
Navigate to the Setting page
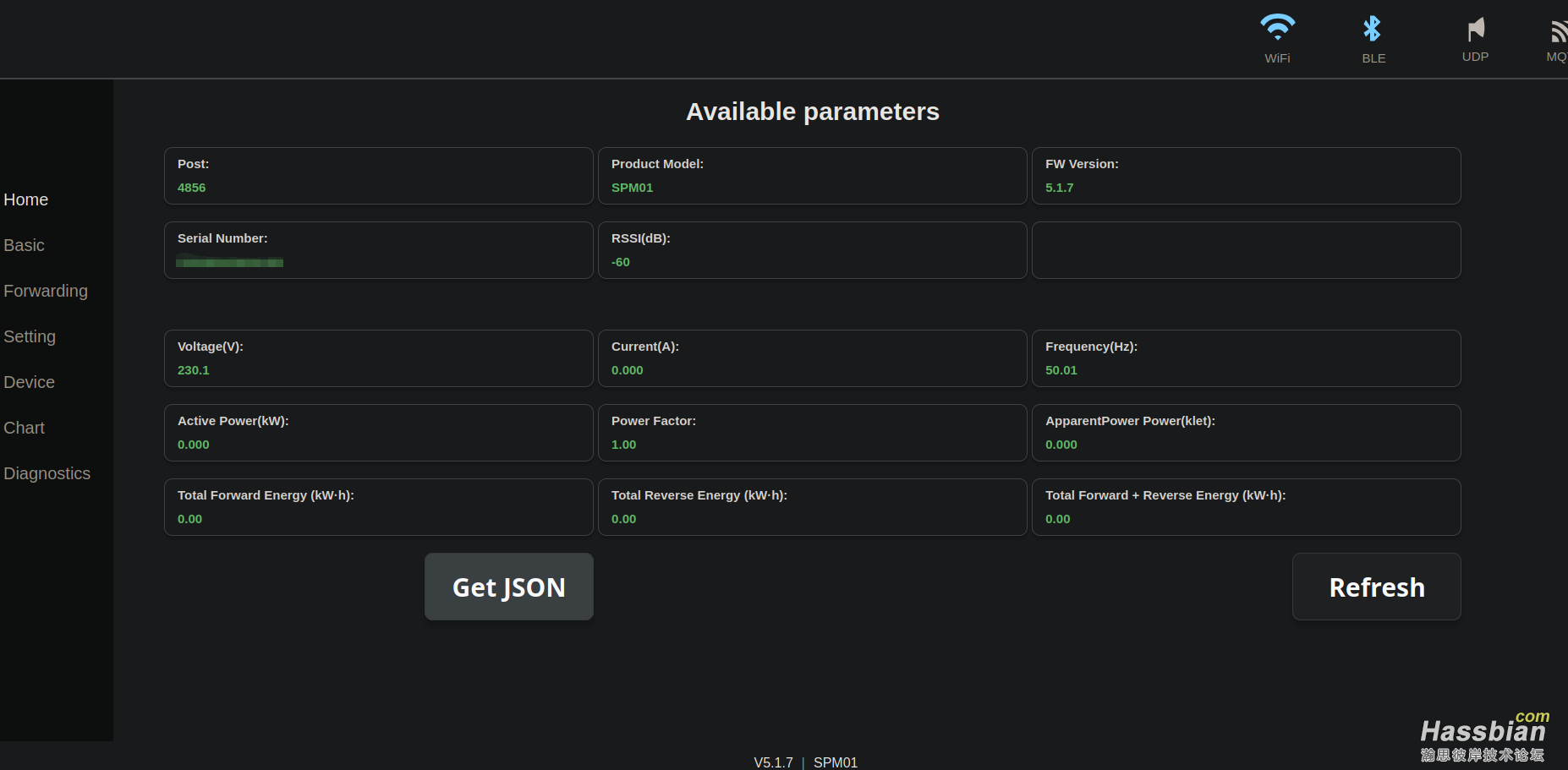click(x=30, y=336)
